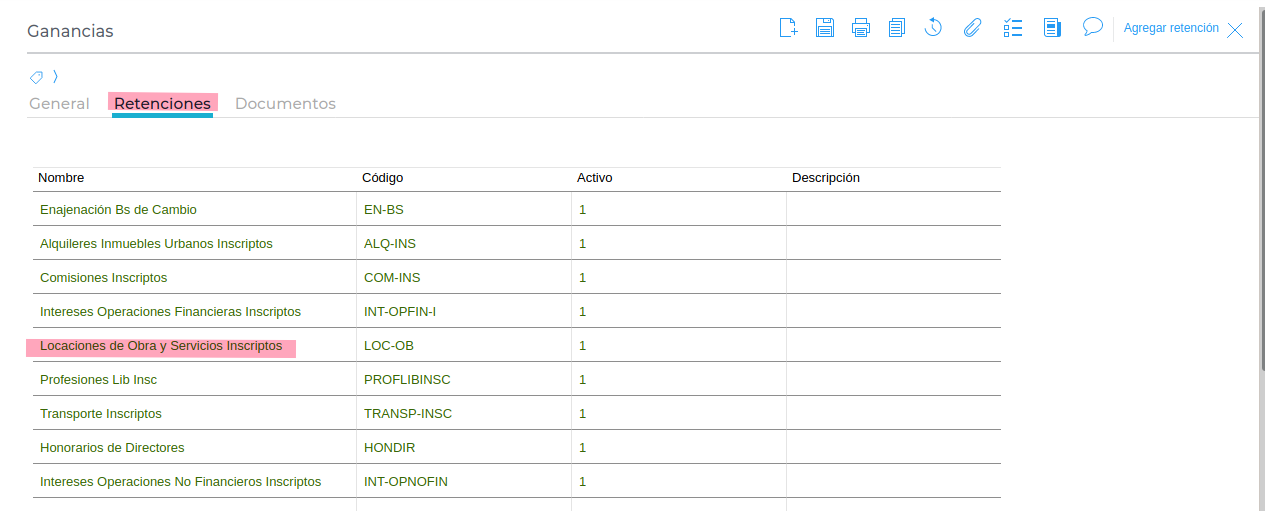Open the Documentos tab
The height and width of the screenshot is (511, 1265).
[285, 104]
